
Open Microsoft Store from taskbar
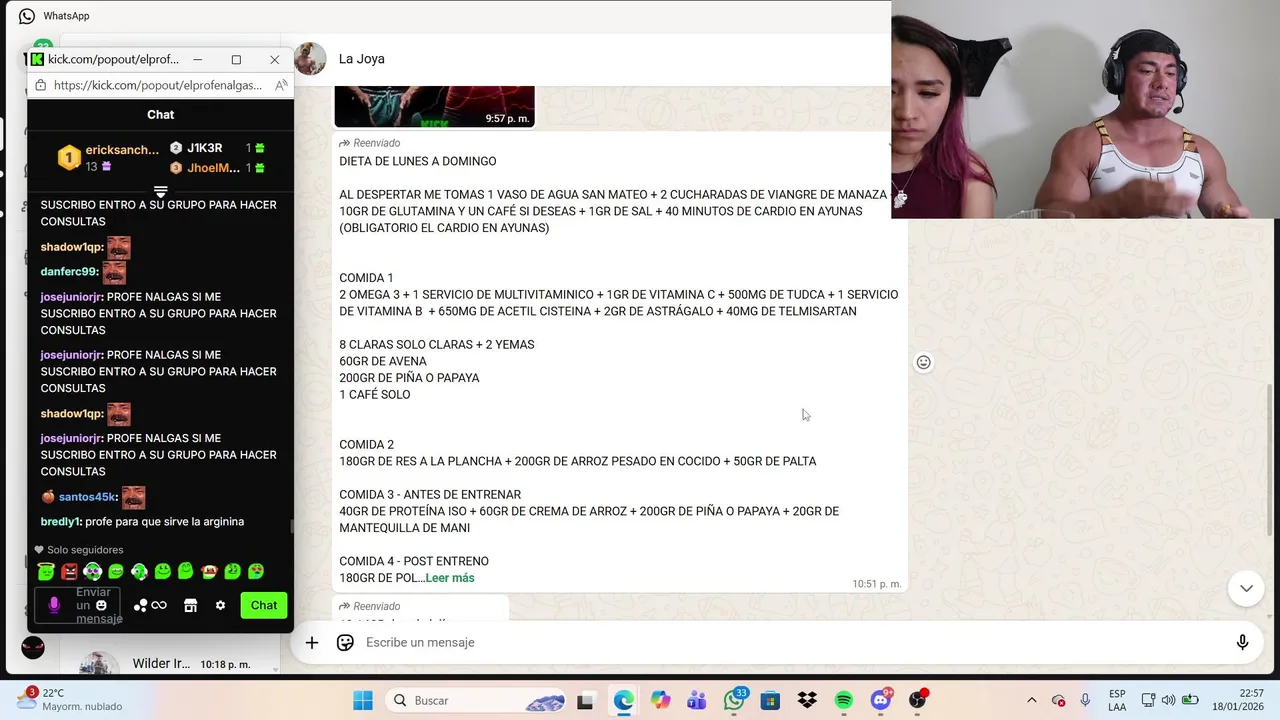770,701
